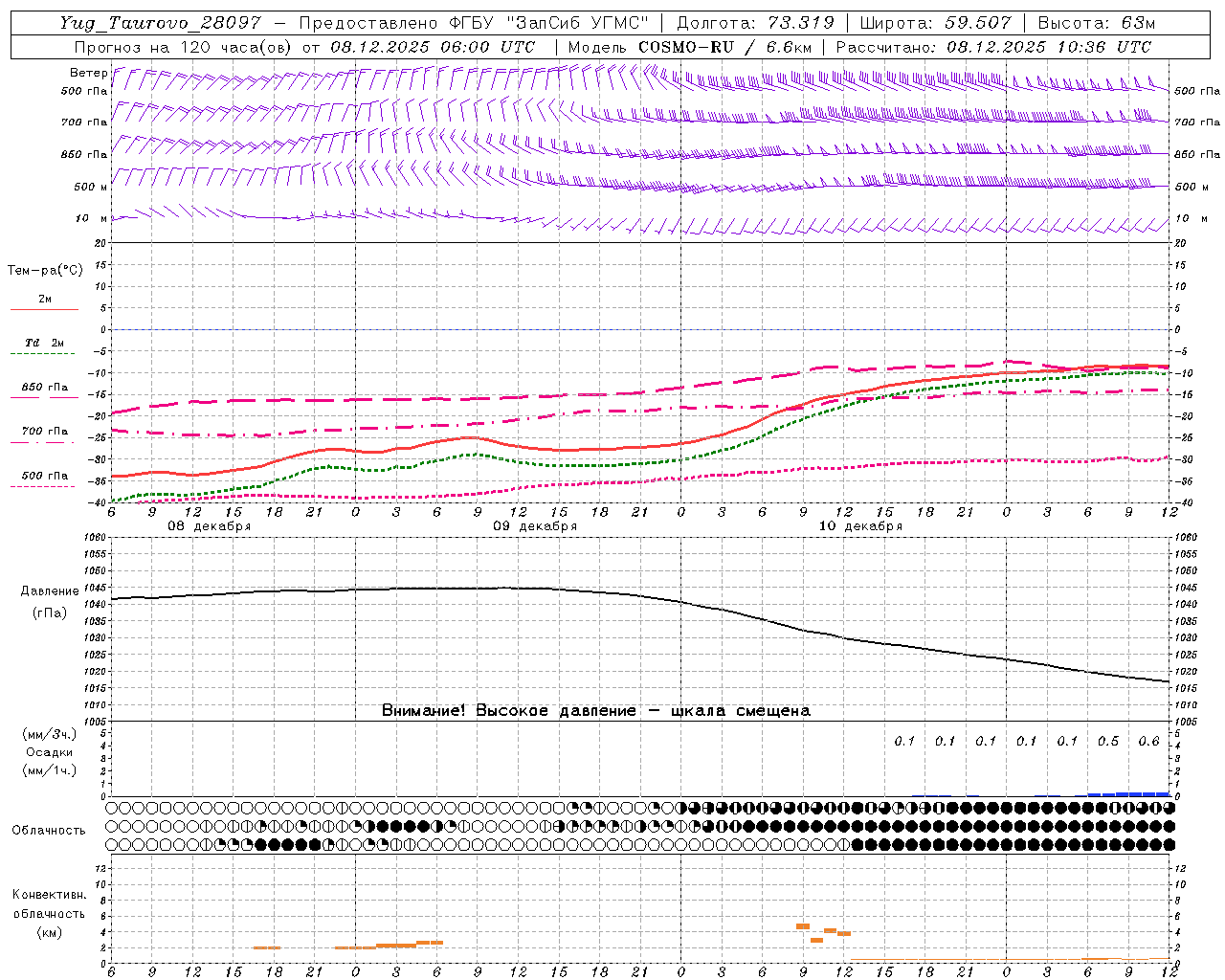This screenshot has height=980, width=1225.
Task: Click the Долгота: 73.319 value
Action: click(755, 23)
